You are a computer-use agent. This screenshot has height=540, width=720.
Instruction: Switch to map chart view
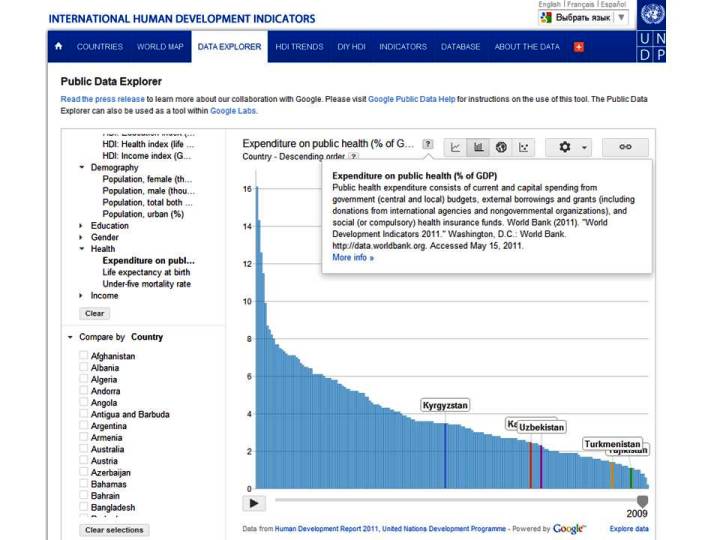pos(501,147)
